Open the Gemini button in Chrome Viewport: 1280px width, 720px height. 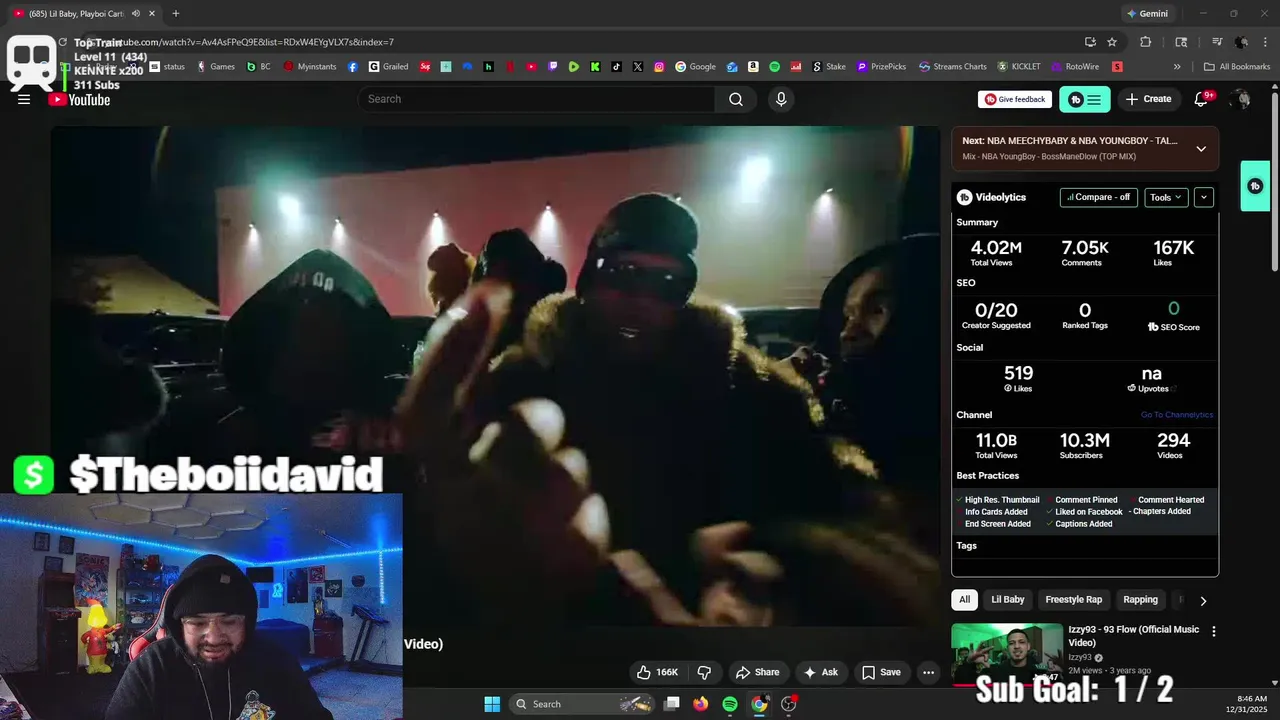coord(1147,14)
